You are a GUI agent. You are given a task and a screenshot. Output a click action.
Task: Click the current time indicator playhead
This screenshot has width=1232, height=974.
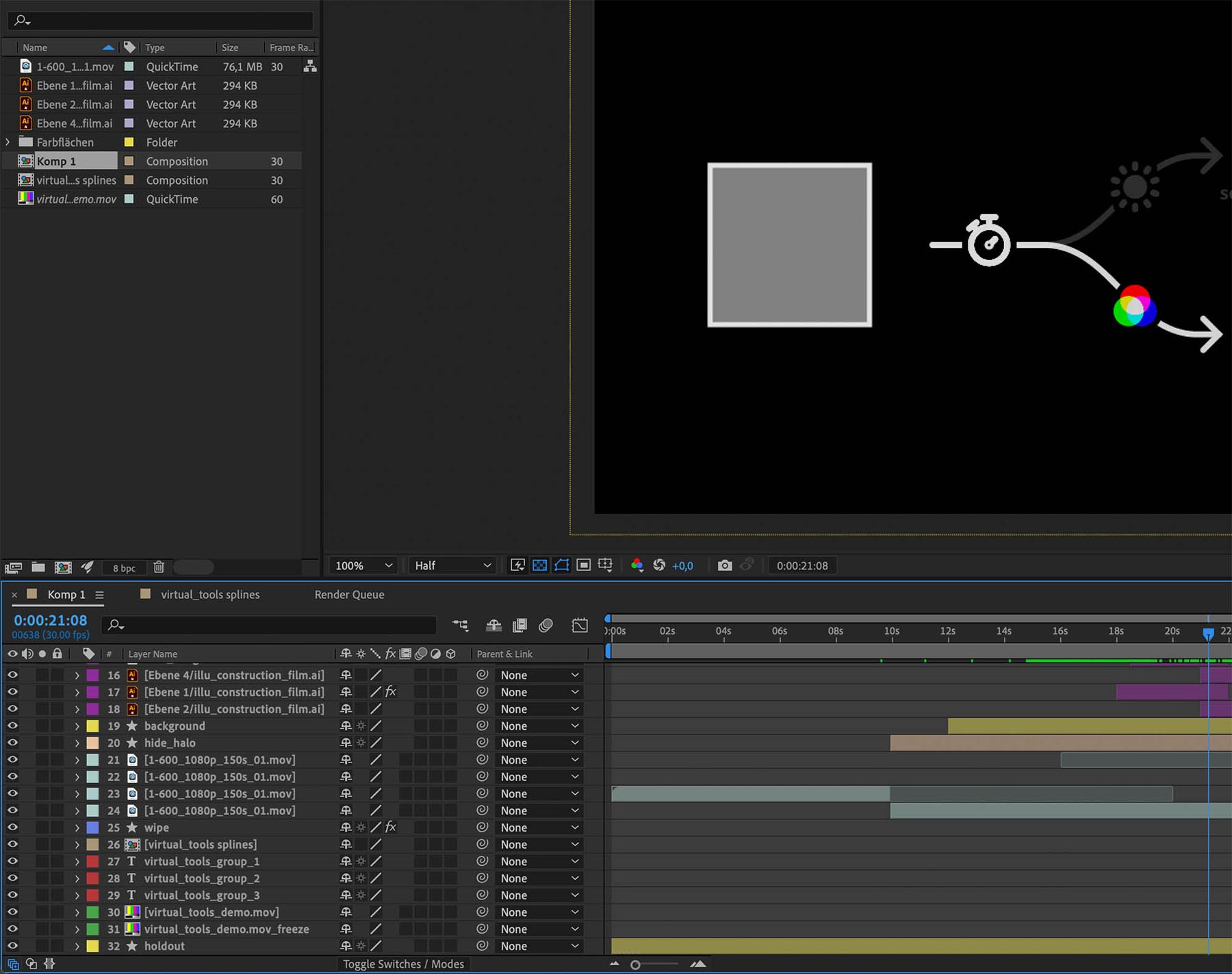point(1208,634)
